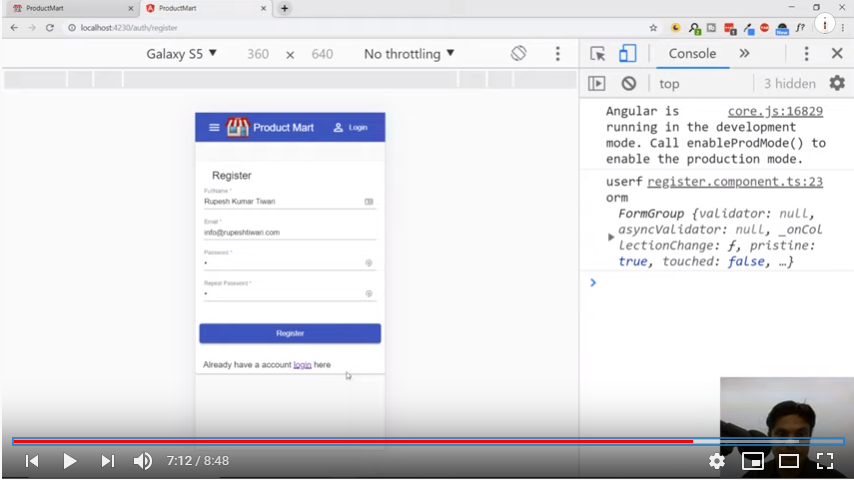Open the Galaxy S5 device dropdown
Image resolution: width=854 pixels, height=480 pixels.
pos(182,54)
